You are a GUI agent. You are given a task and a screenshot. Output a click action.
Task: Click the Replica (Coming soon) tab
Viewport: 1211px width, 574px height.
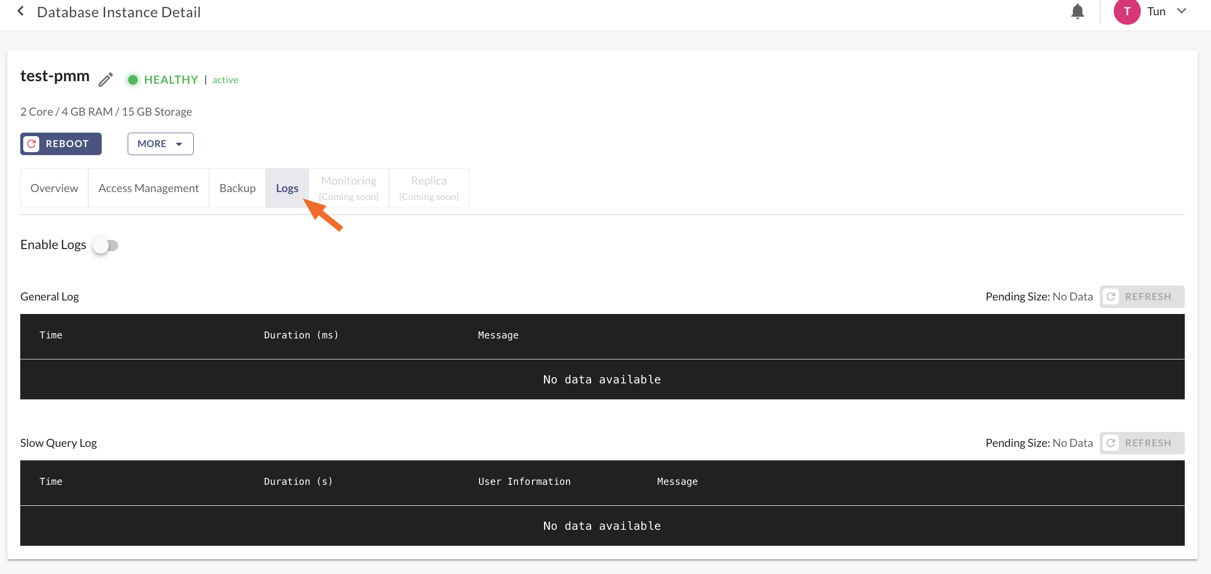coord(428,188)
